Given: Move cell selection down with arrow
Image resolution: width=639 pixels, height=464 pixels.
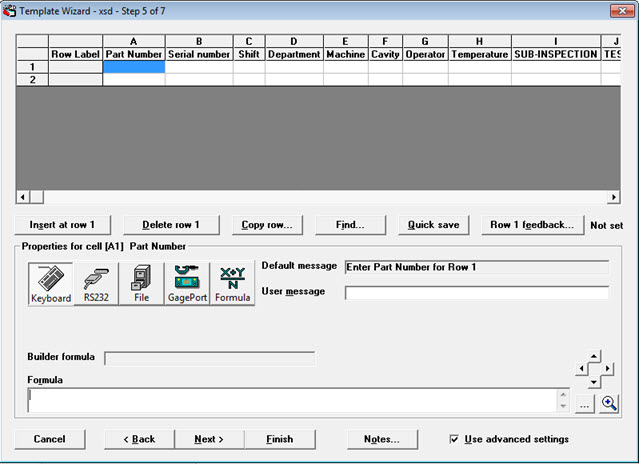Looking at the screenshot, I should 597,381.
